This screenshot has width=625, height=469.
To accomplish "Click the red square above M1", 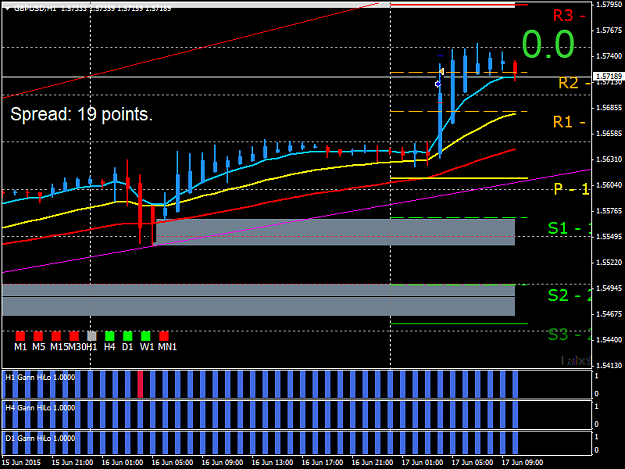I will point(20,336).
